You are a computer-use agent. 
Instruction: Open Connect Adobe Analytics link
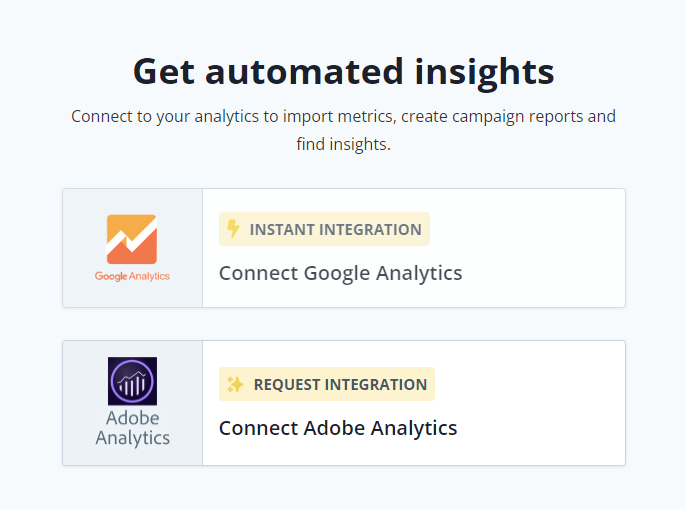point(338,428)
